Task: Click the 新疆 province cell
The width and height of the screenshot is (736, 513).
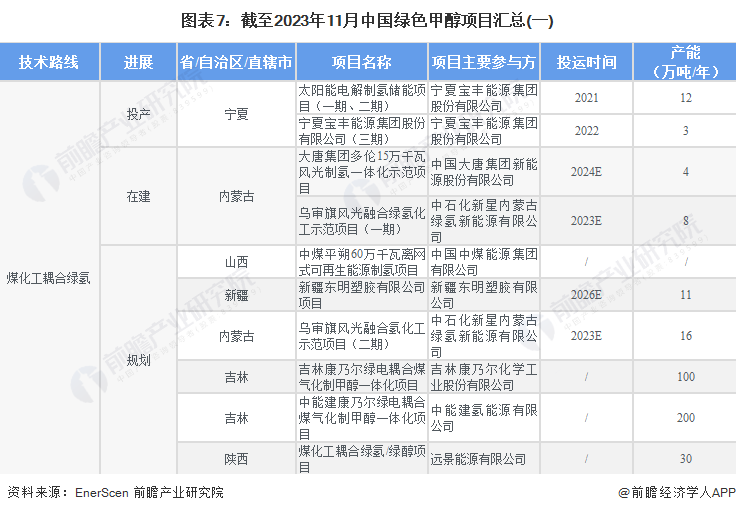Action: point(236,295)
